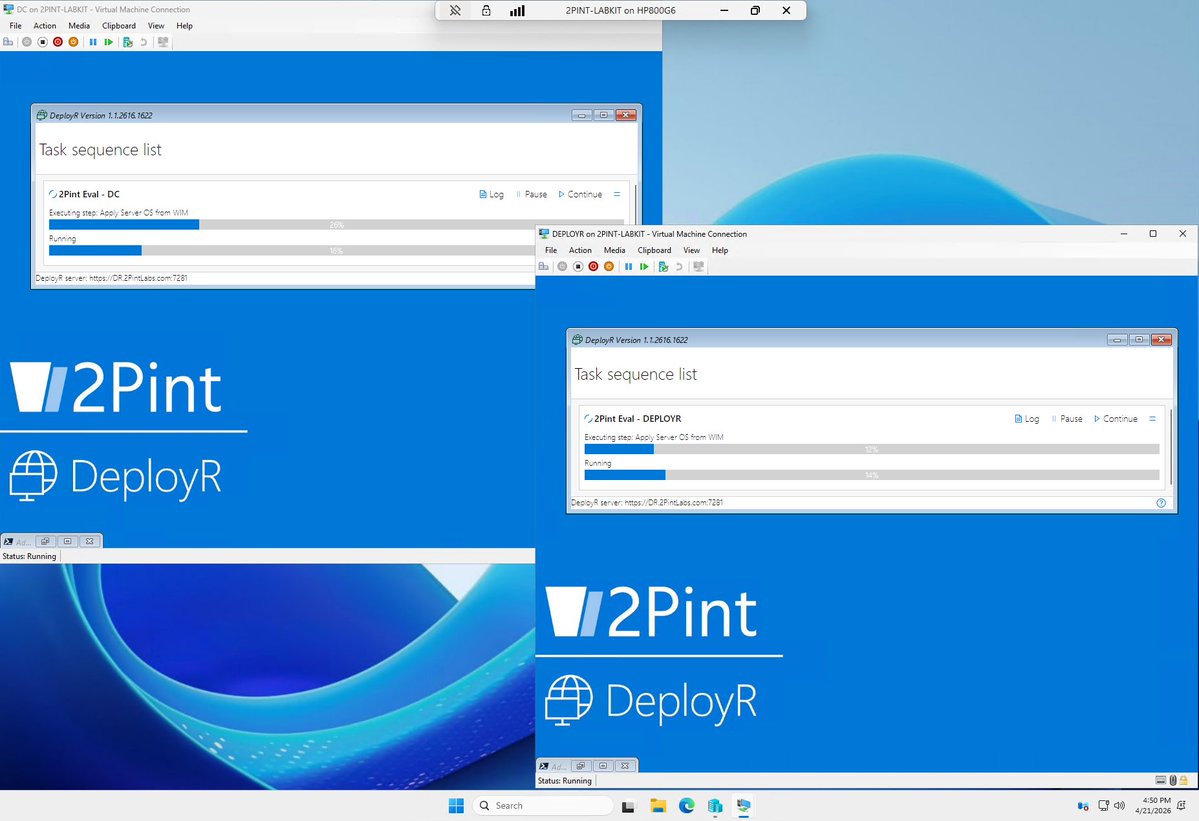The height and width of the screenshot is (821, 1199).
Task: Click the padlock icon in DEPLOYR status bar
Action: 1184,780
